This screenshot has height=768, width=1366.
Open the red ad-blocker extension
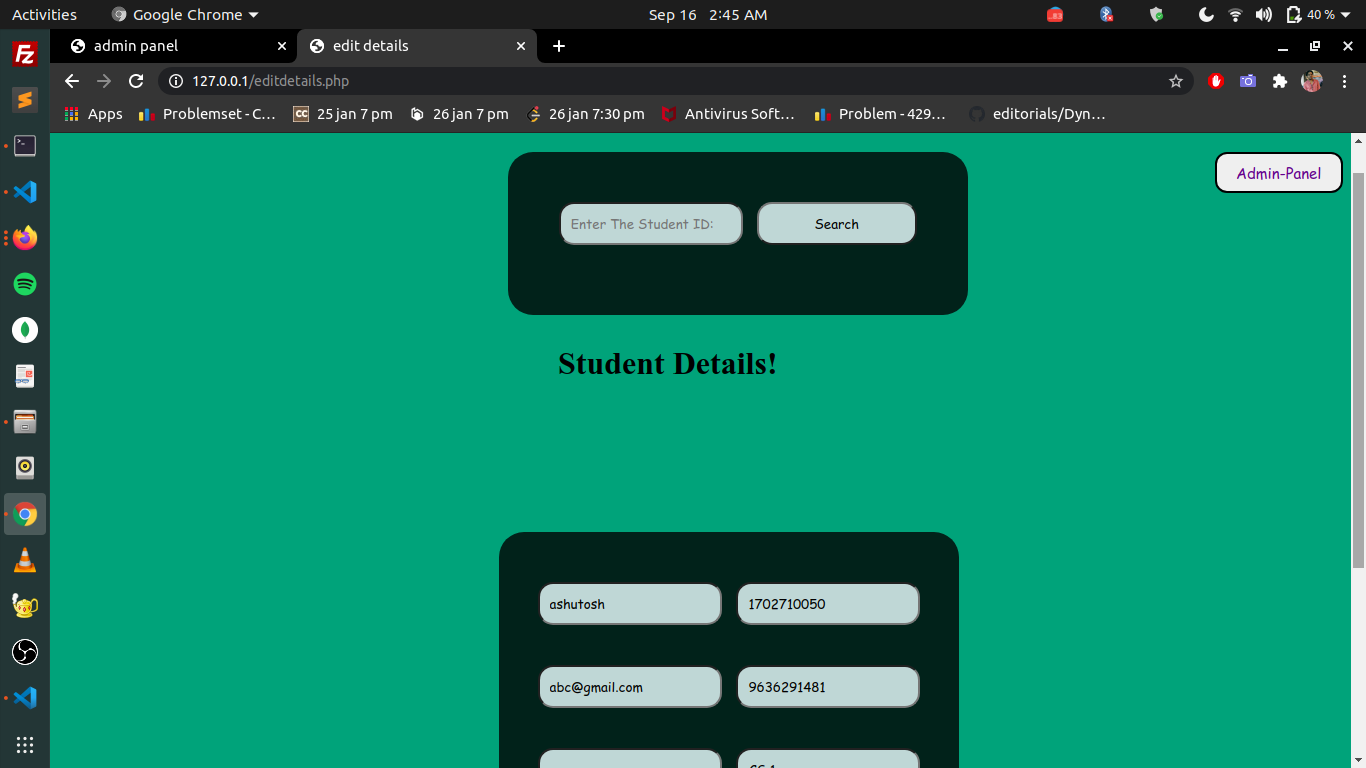coord(1216,81)
